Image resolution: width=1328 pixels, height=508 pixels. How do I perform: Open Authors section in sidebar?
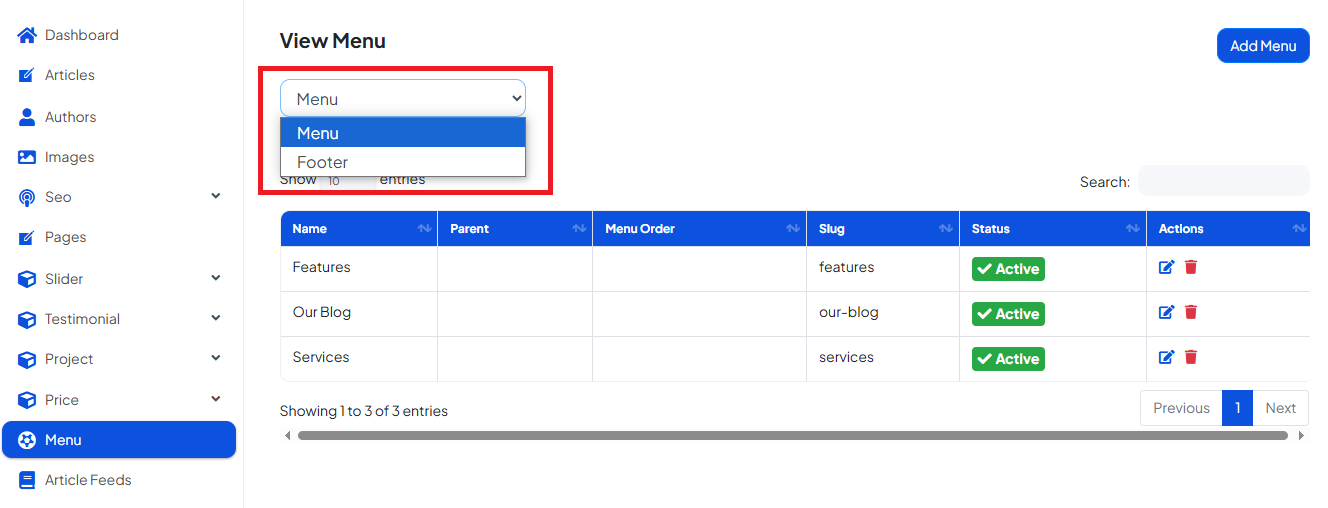(x=71, y=117)
